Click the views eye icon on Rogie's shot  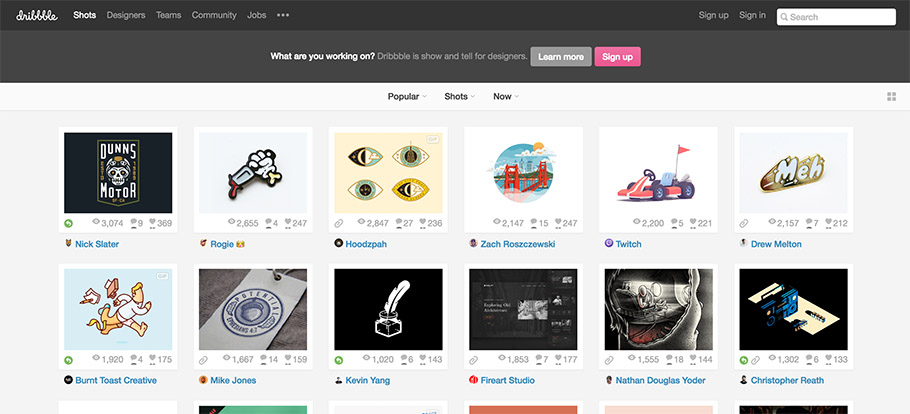pyautogui.click(x=232, y=223)
